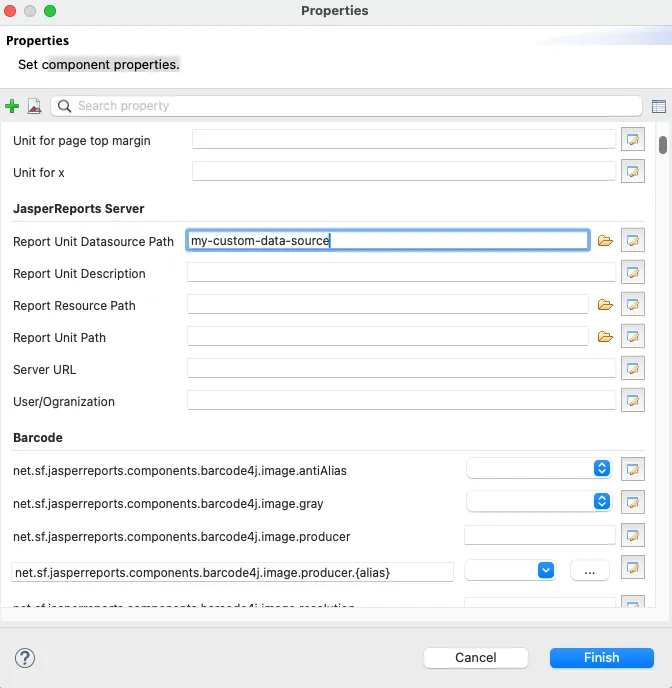The width and height of the screenshot is (672, 688).
Task: Open expression editor for barcode4j.image.producer
Action: pyautogui.click(x=633, y=536)
